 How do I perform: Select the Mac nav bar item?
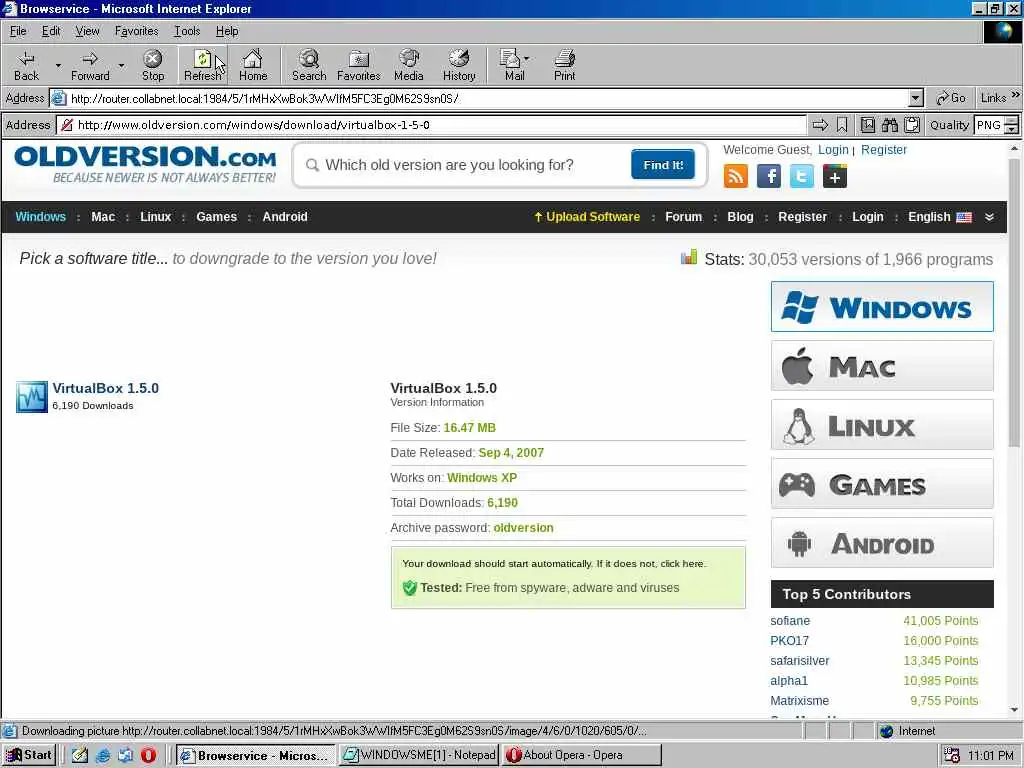tap(103, 217)
